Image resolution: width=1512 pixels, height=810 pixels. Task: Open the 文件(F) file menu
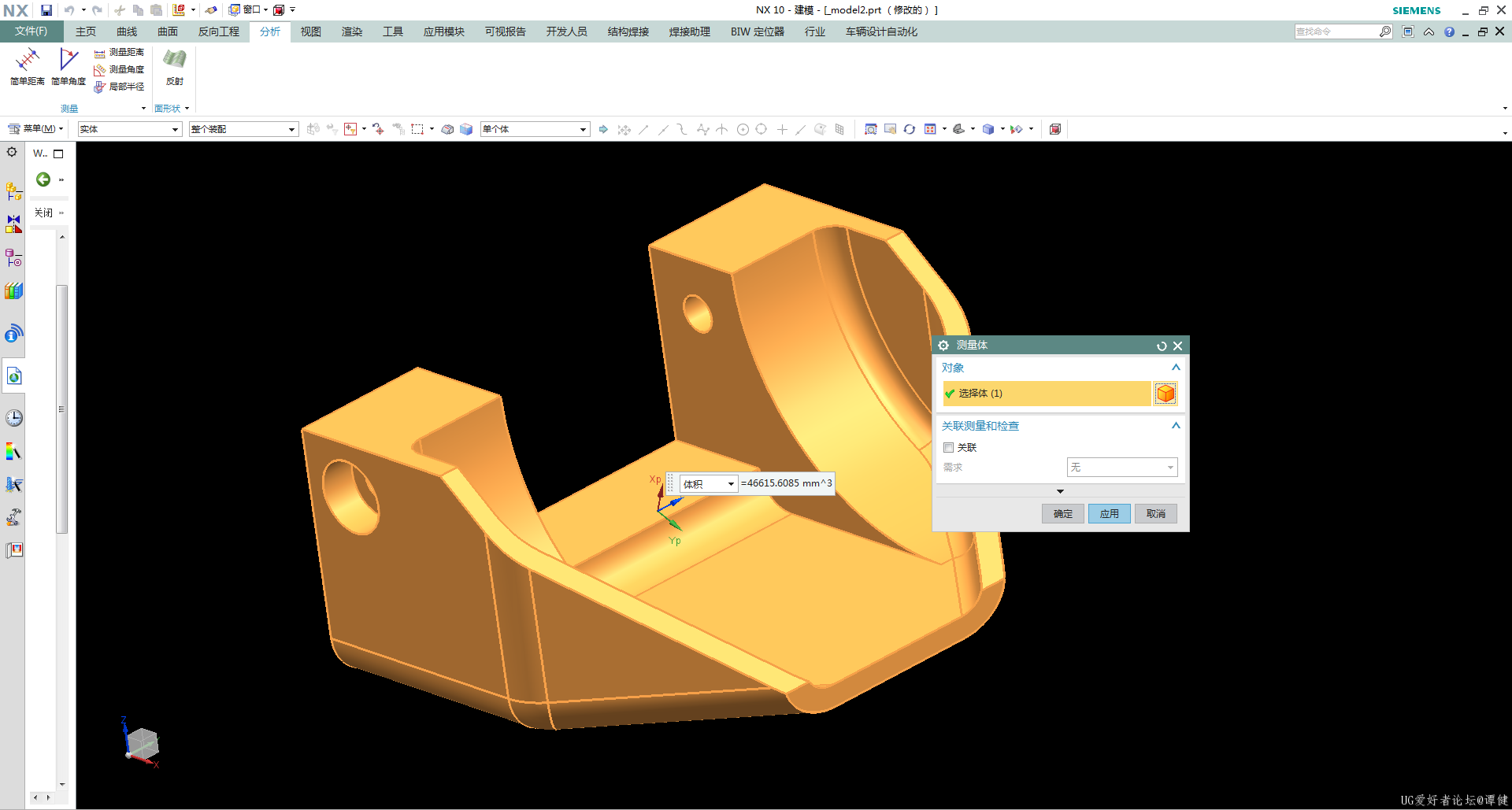(31, 31)
